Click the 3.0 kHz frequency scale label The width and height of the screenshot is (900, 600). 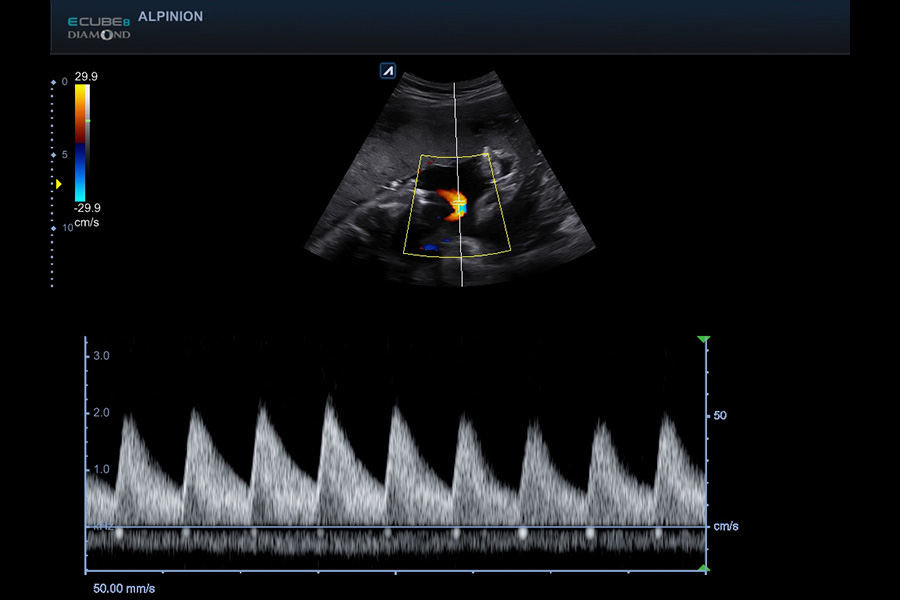(x=101, y=356)
